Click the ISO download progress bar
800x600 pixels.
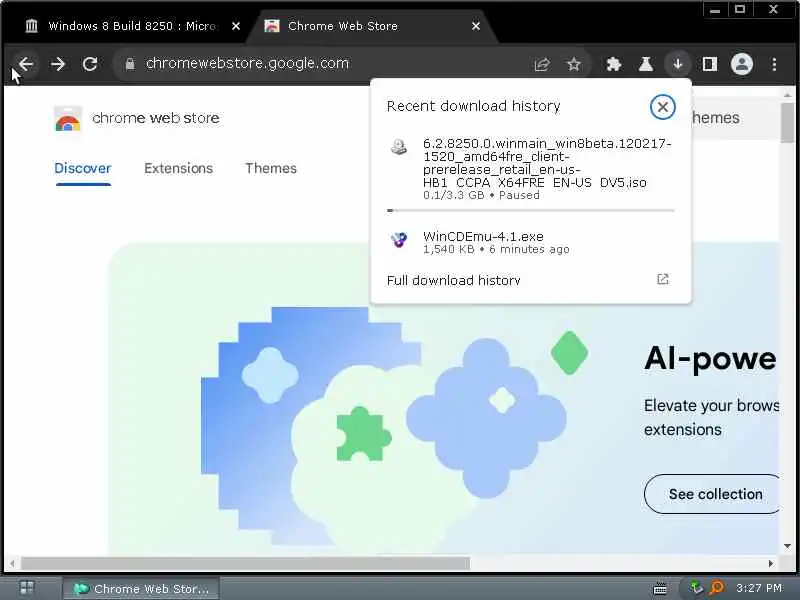pyautogui.click(x=531, y=210)
